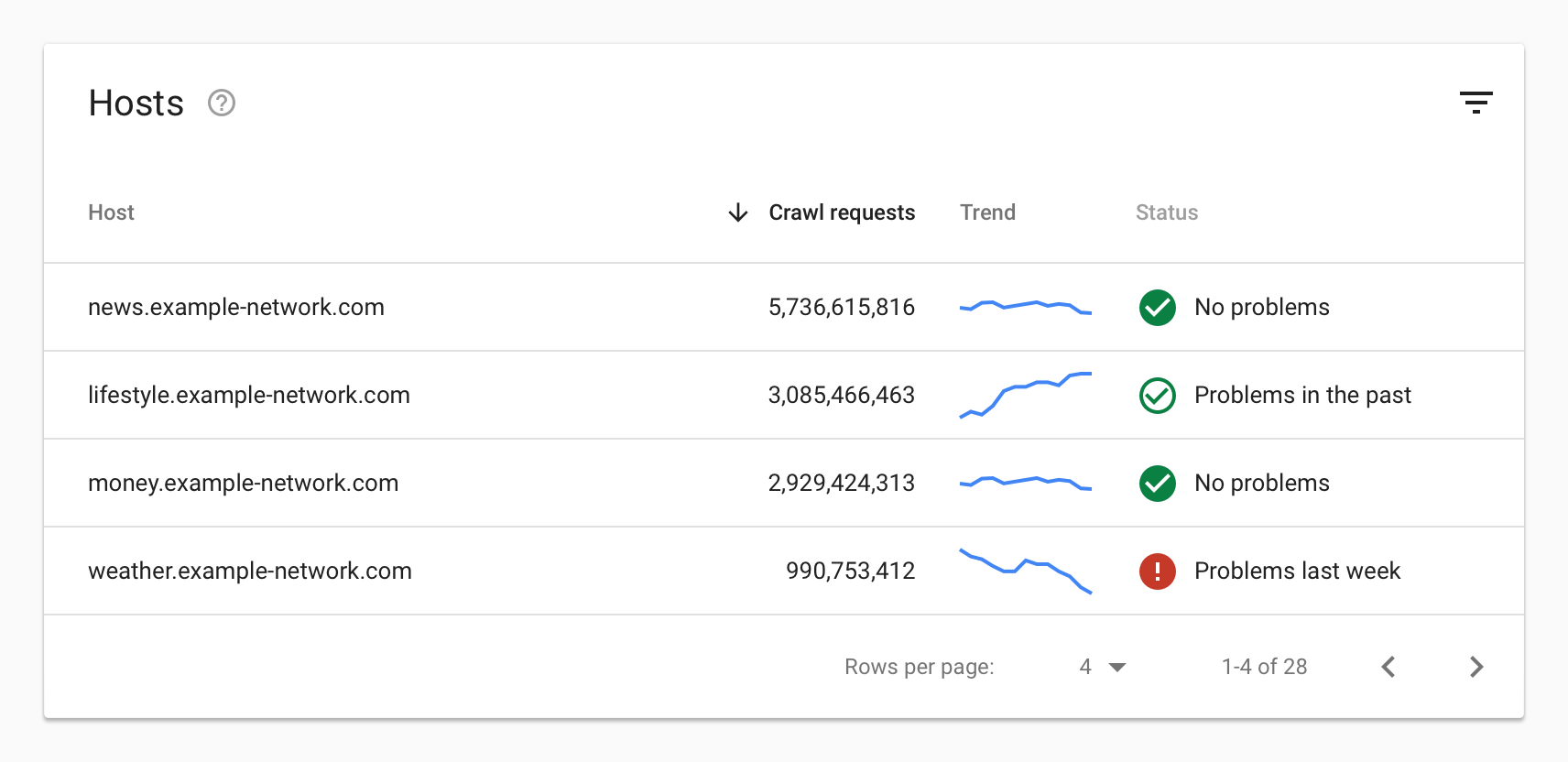
Task: Open money.example-network.com host row
Action: pos(244,484)
